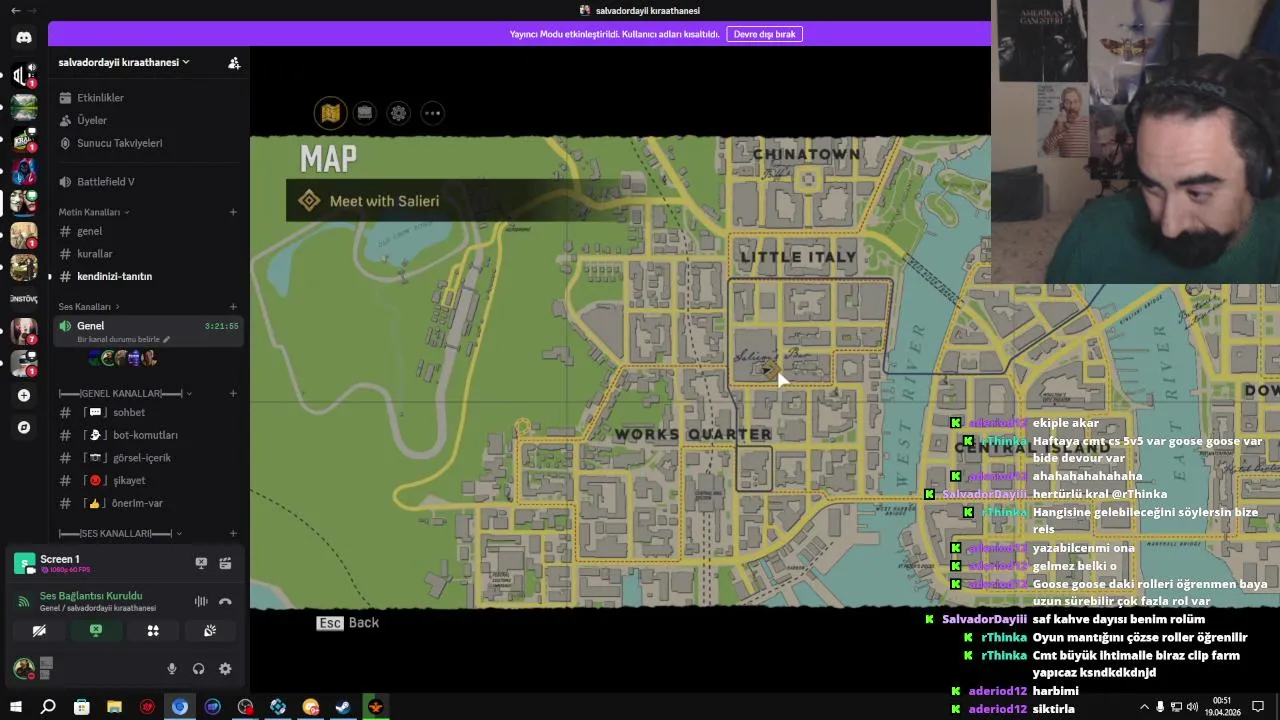Click Esc Back in the game map
1280x720 pixels.
[x=348, y=623]
